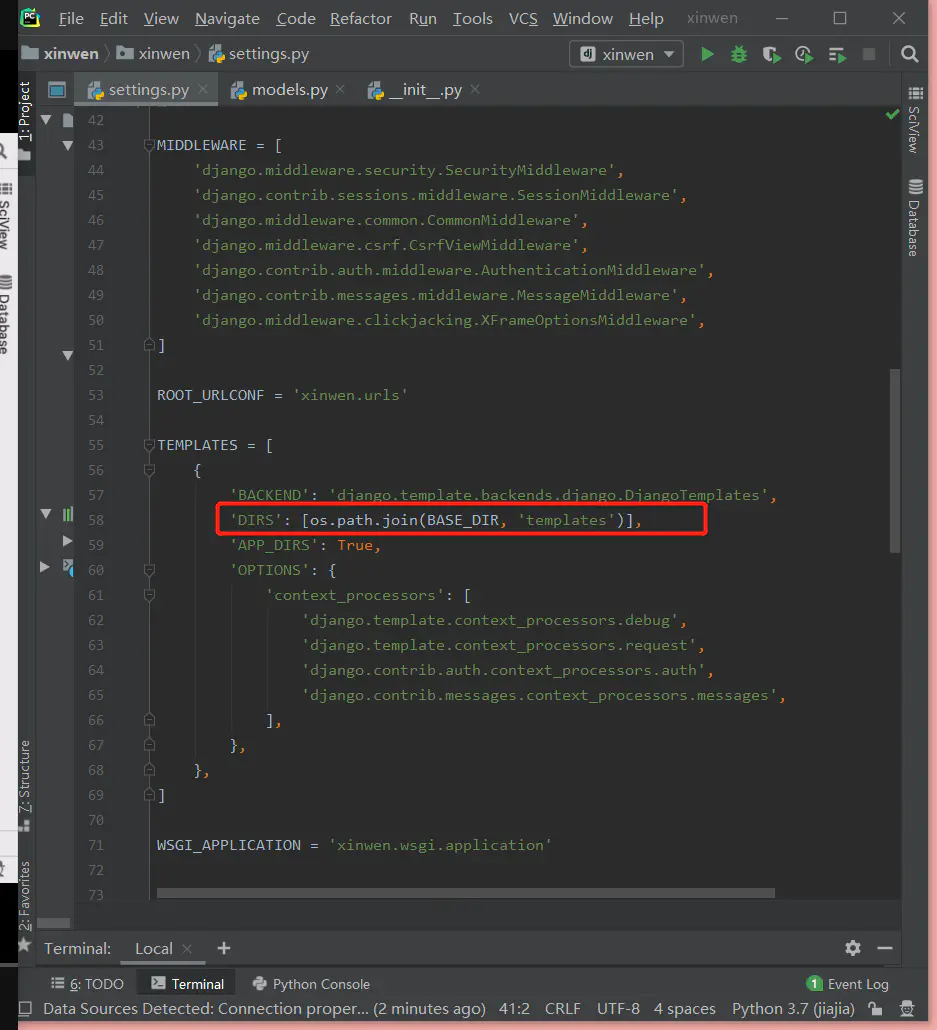
Task: Collapse the TEMPLATES fold at line 55
Action: pos(149,445)
